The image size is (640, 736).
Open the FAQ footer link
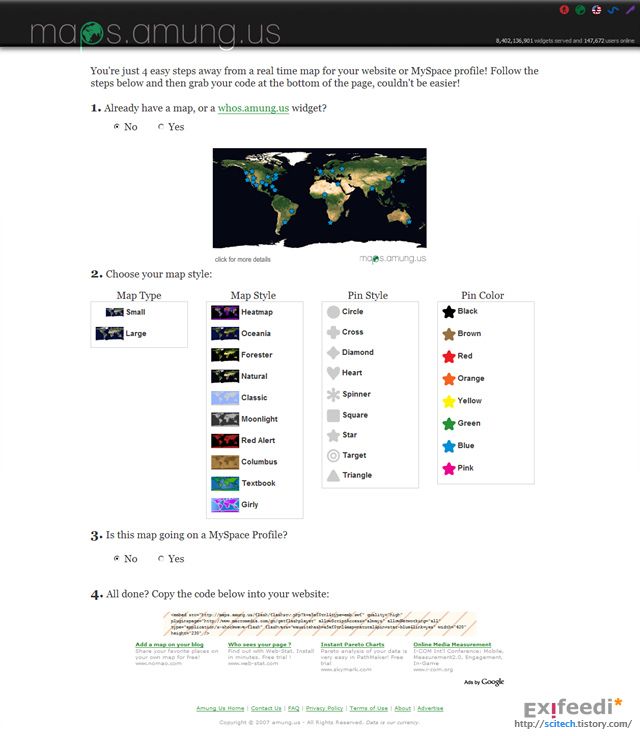tap(293, 708)
